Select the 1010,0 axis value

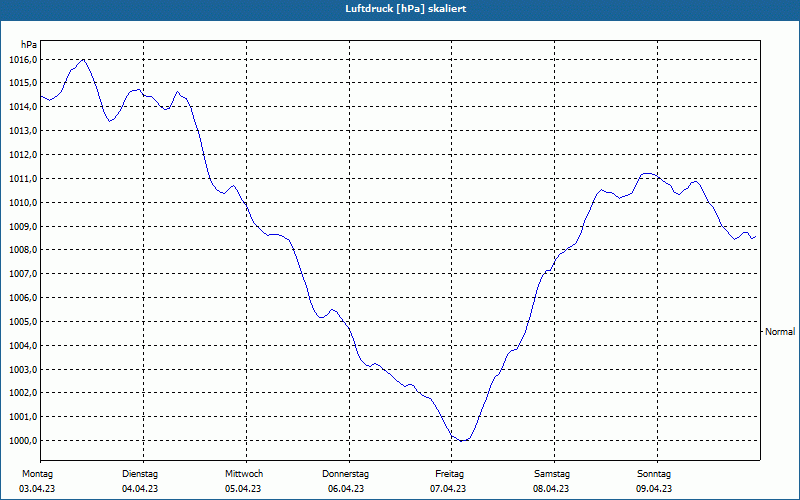pyautogui.click(x=23, y=203)
